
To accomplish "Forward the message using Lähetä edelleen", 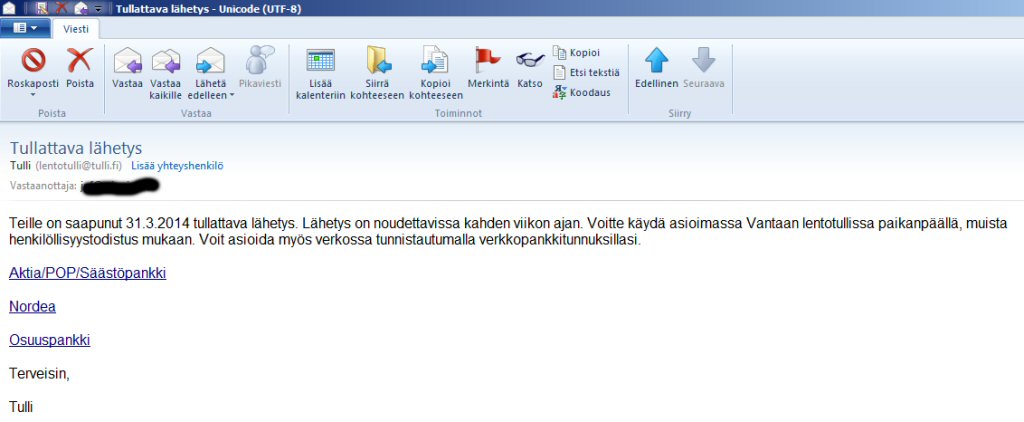I will pos(210,63).
